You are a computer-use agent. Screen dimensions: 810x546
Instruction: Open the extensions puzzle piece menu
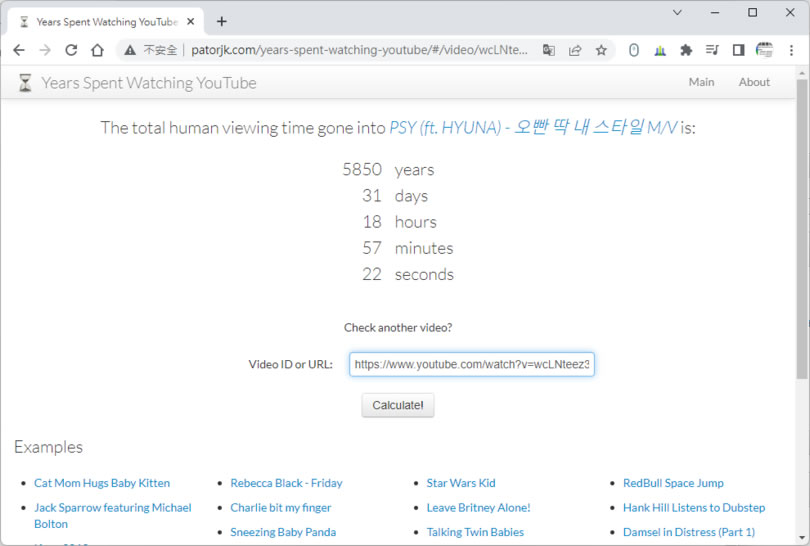pos(686,50)
